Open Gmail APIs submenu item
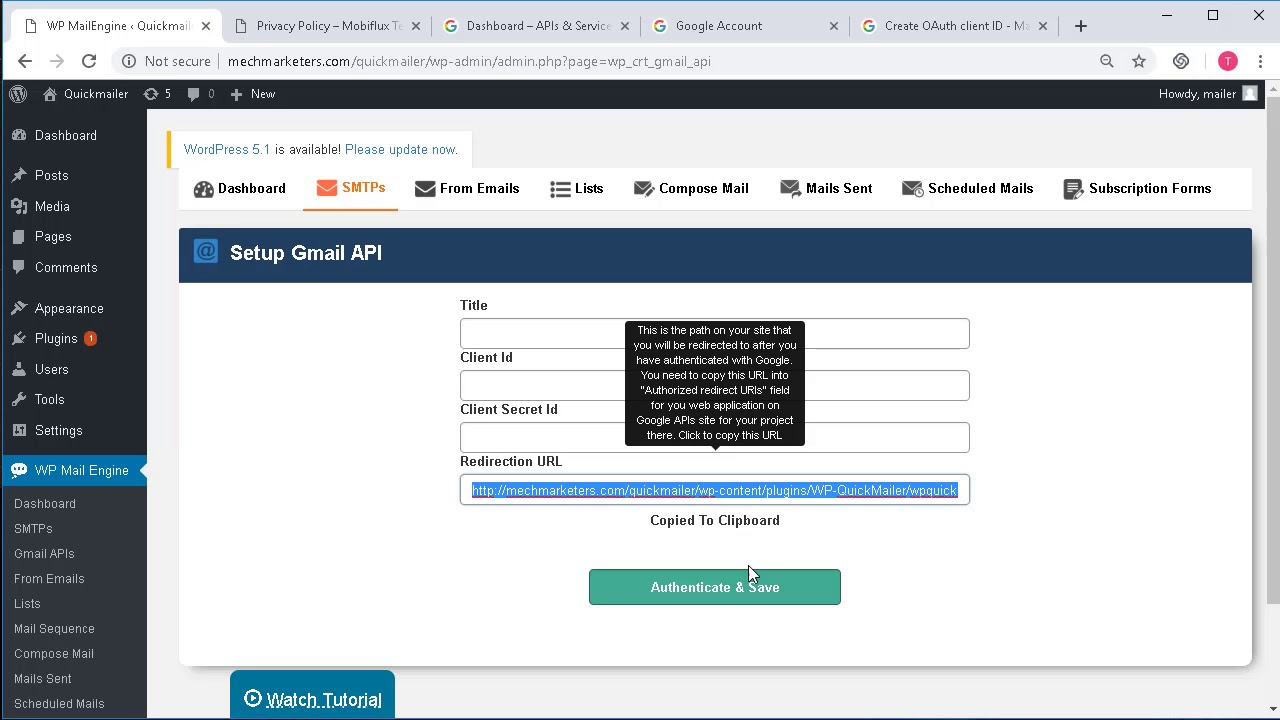This screenshot has height=720, width=1280. [44, 553]
